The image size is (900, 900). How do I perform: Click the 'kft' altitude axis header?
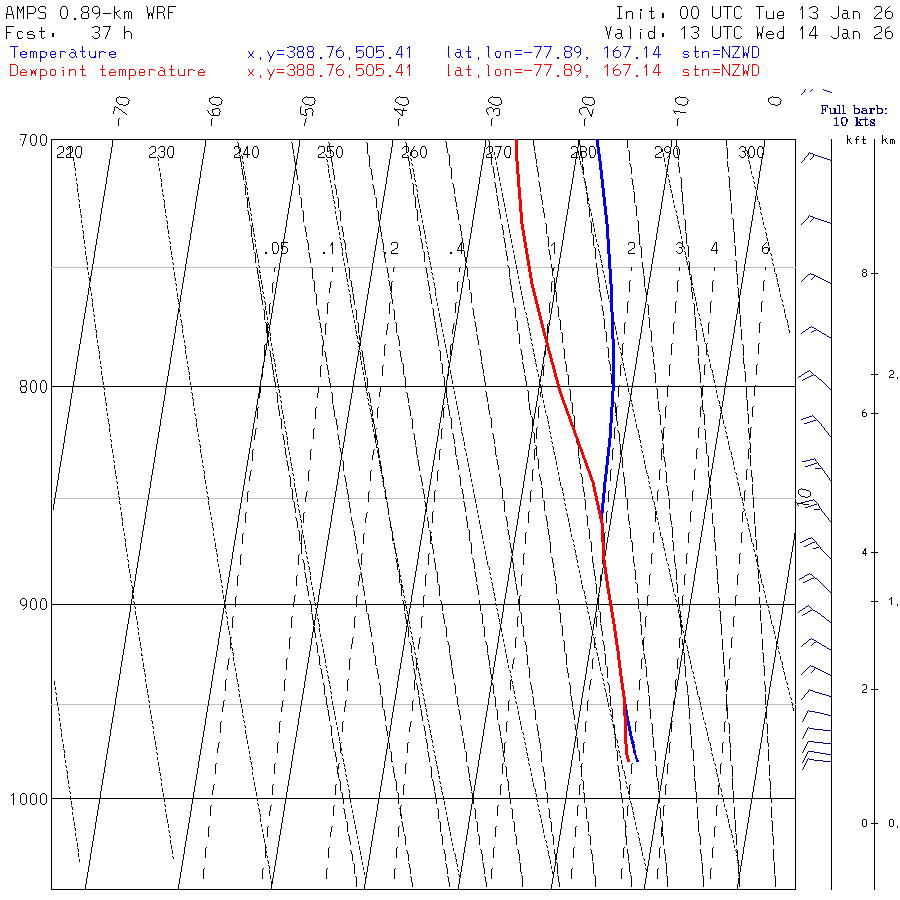click(856, 139)
